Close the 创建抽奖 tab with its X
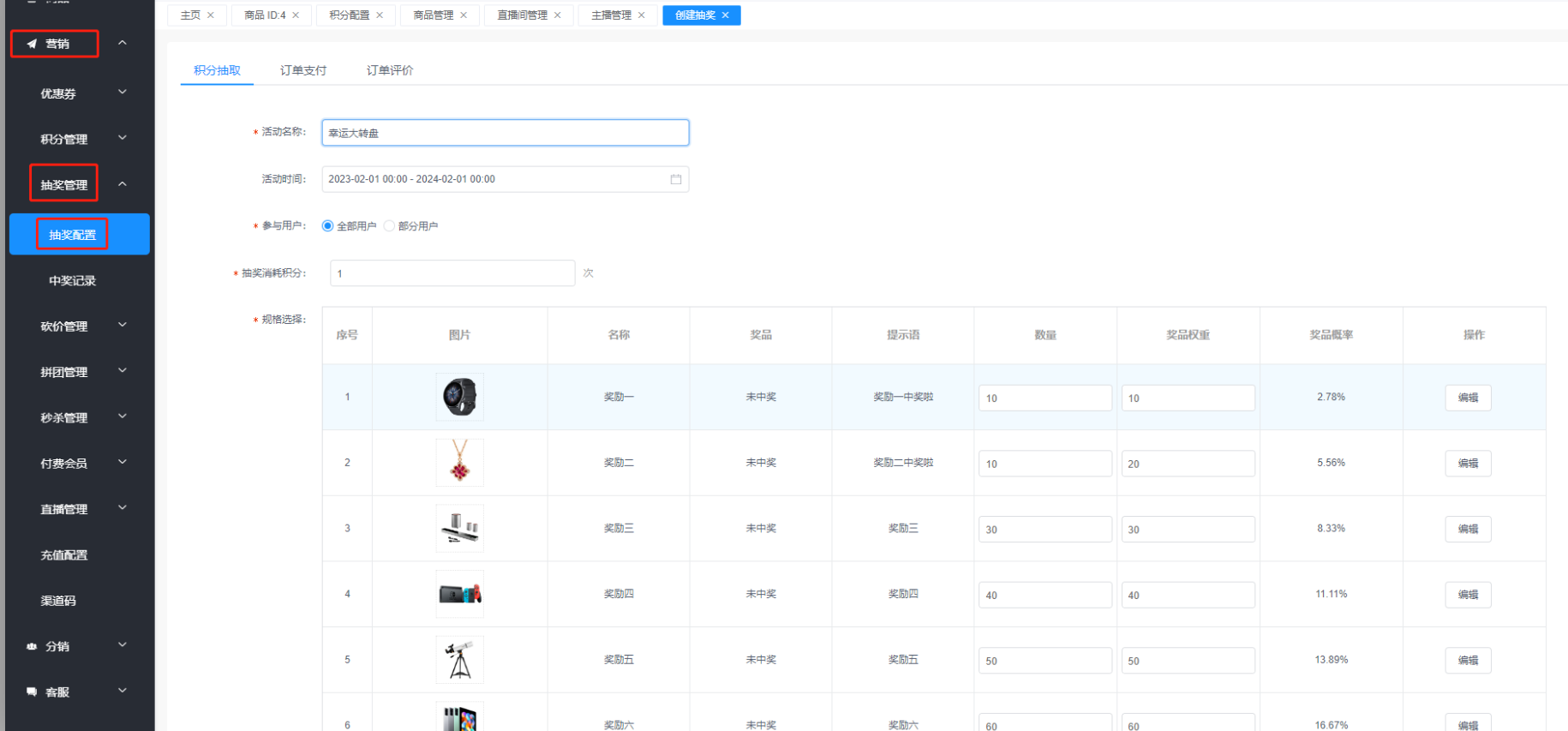 726,15
